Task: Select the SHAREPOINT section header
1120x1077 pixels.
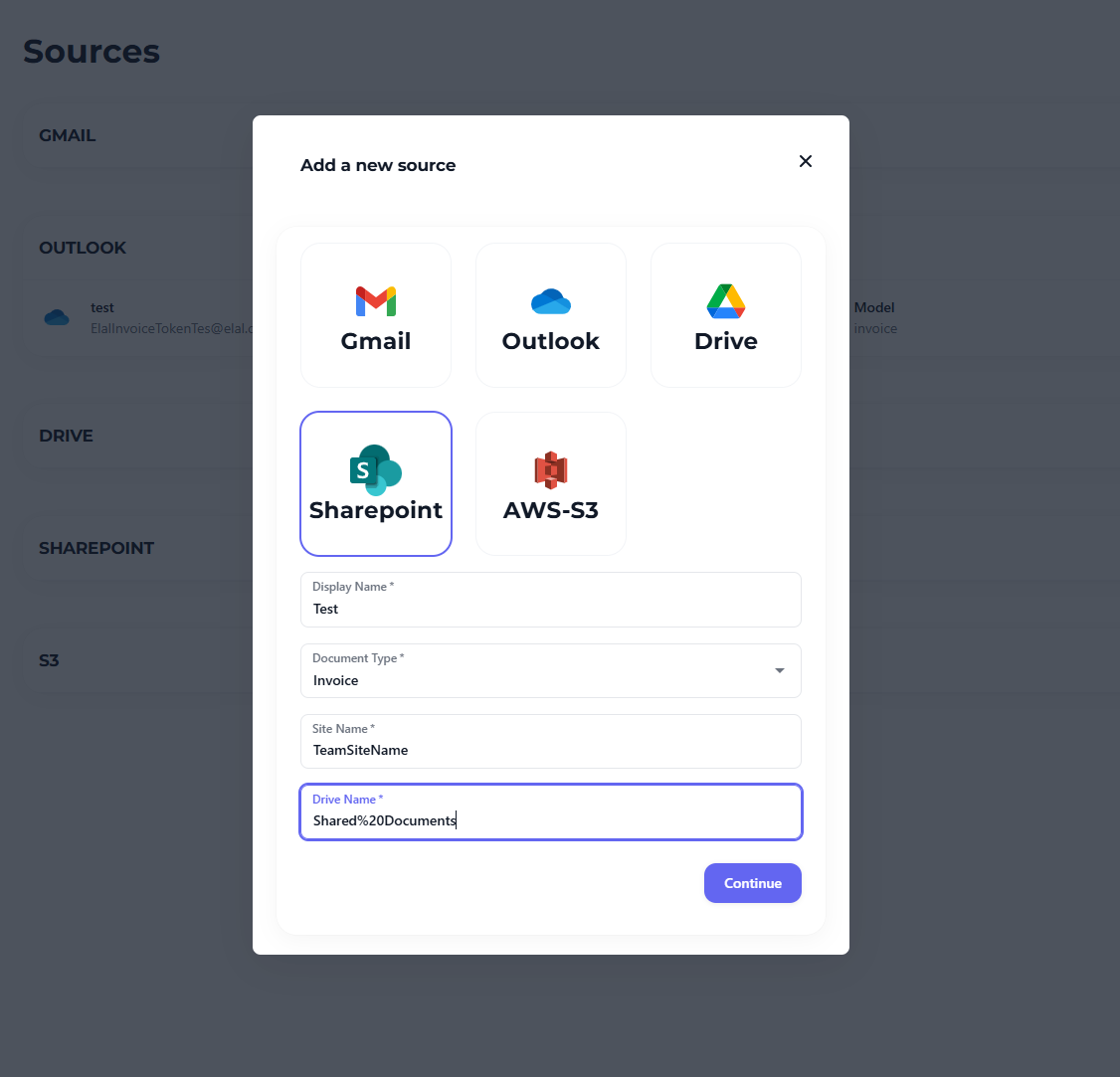Action: coord(96,549)
